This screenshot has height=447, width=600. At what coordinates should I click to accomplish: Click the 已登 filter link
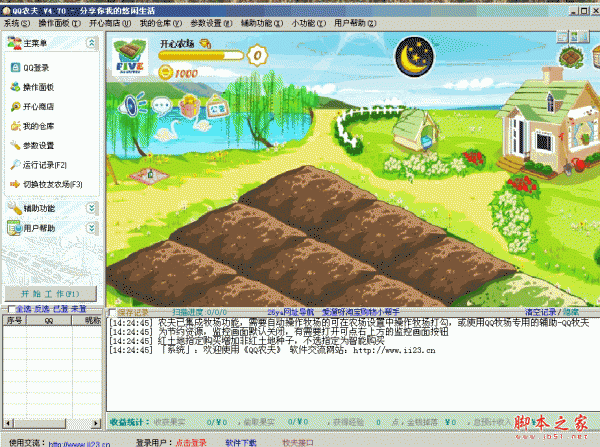(x=60, y=308)
